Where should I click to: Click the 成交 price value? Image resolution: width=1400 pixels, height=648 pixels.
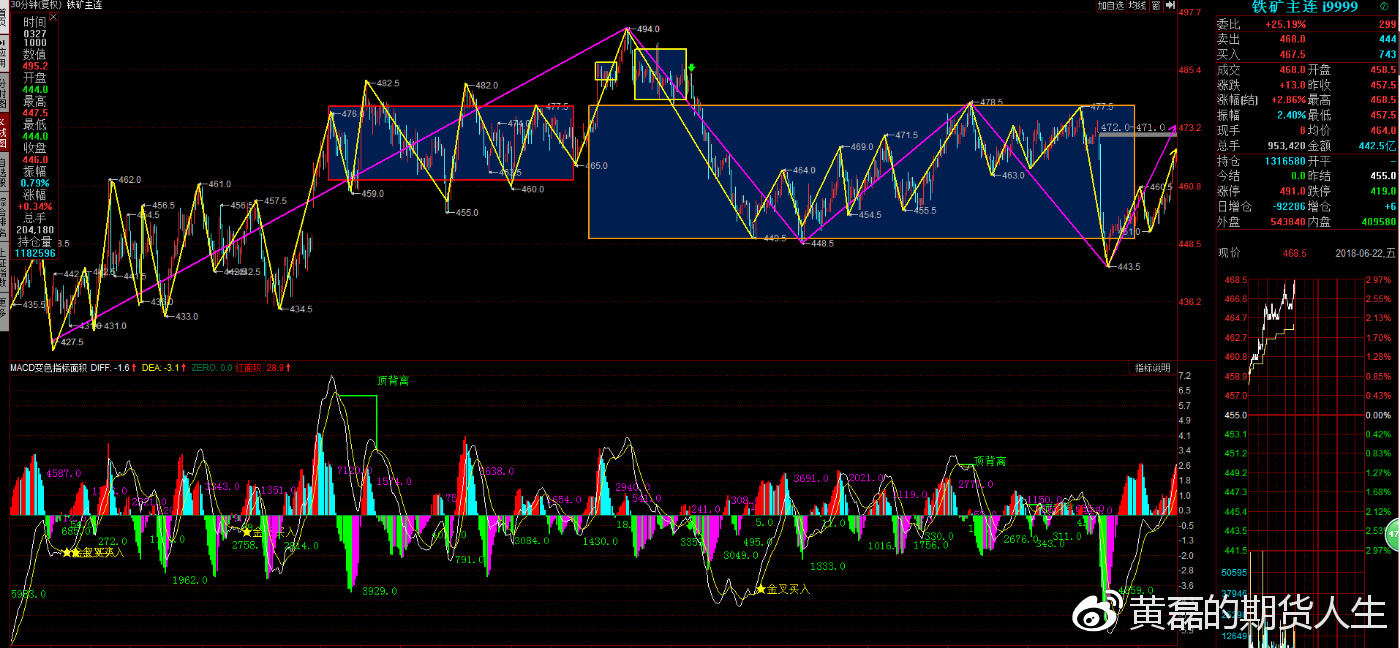pos(1292,70)
